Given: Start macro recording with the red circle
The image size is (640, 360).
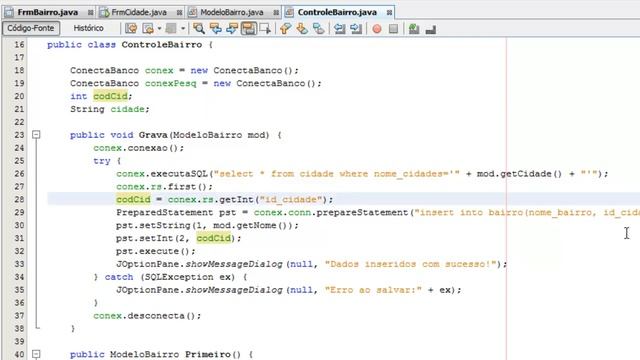Looking at the screenshot, I should (x=377, y=29).
